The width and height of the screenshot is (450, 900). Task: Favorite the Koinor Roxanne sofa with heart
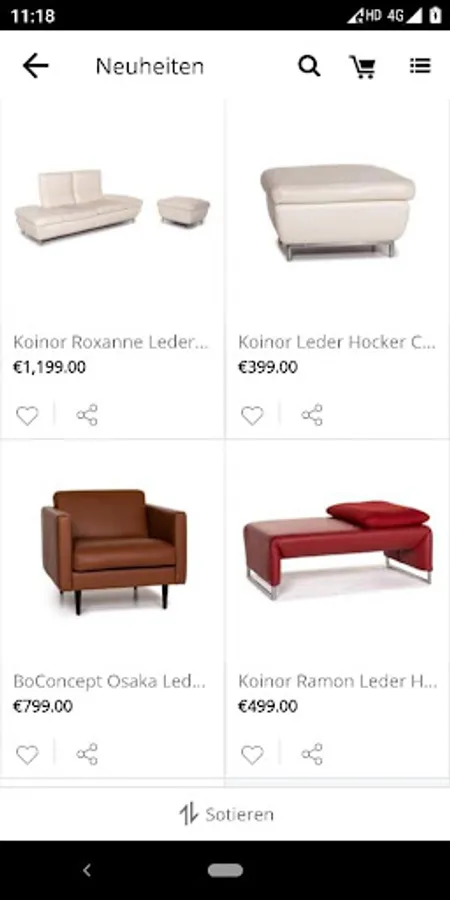27,416
